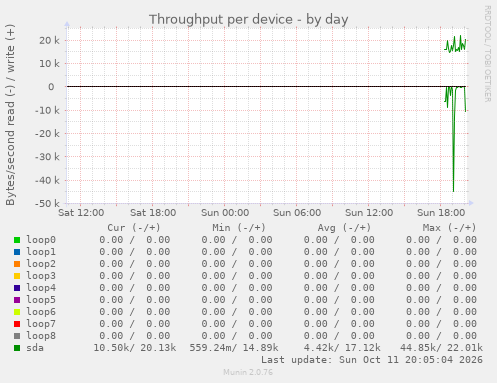This screenshot has width=497, height=383.
Task: Click the loop4 dark blue legend swatch
Action: coord(17,288)
